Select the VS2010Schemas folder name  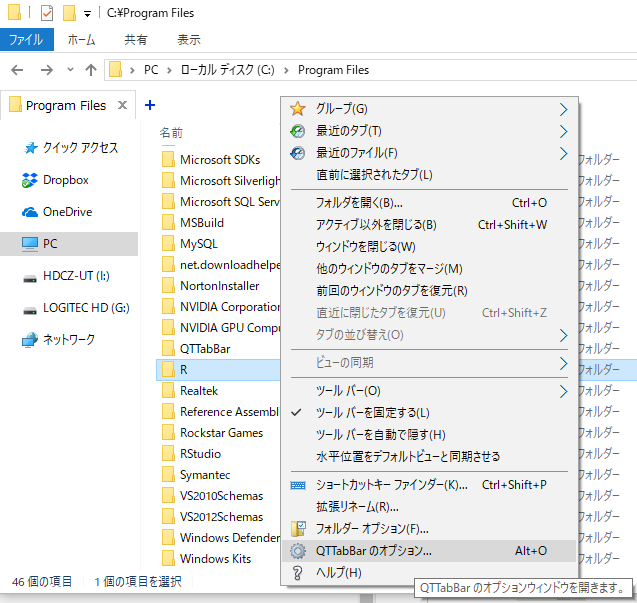click(221, 496)
